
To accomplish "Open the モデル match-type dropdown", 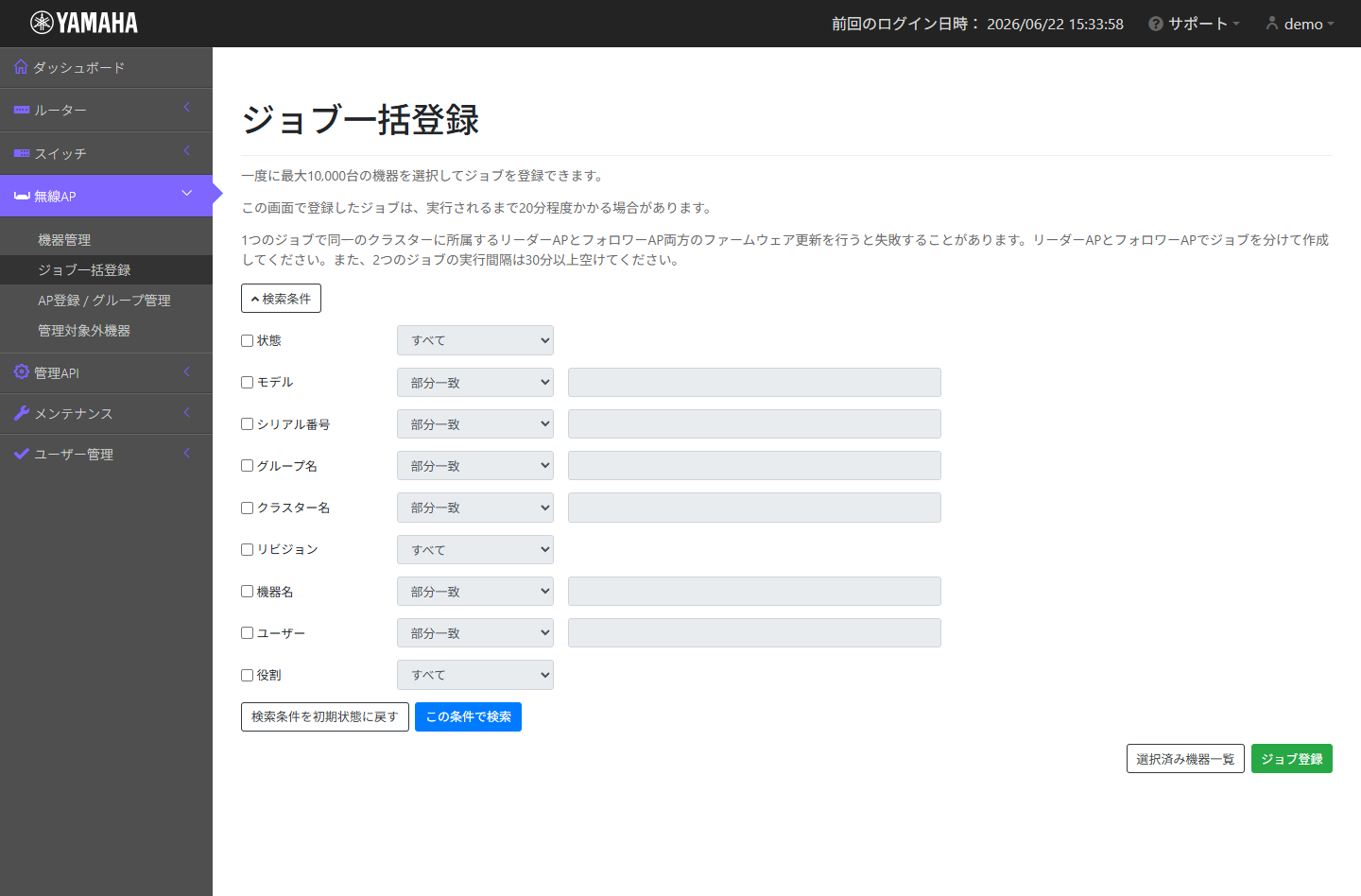I will point(475,382).
